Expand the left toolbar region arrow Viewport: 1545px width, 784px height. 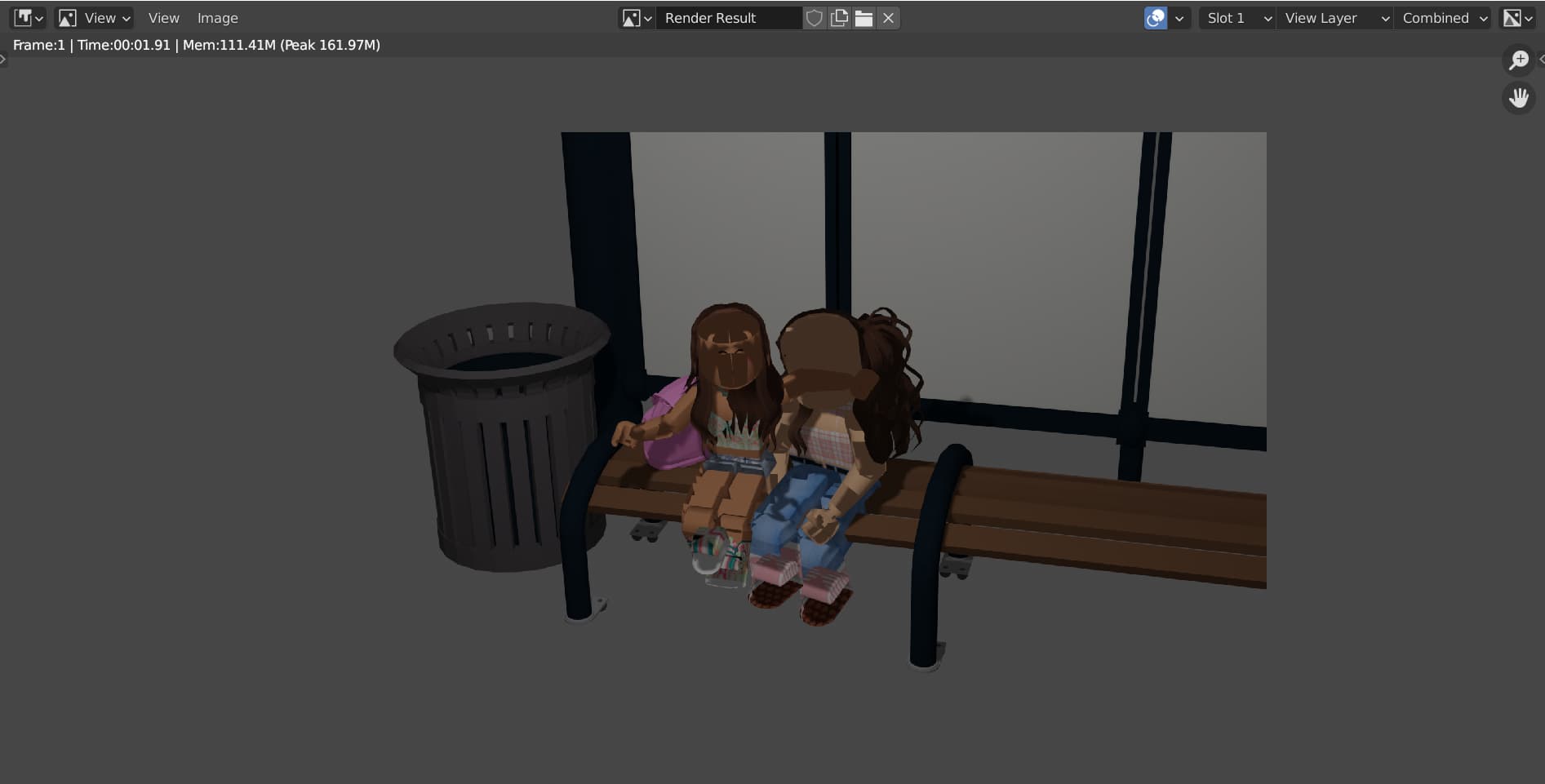coord(3,59)
